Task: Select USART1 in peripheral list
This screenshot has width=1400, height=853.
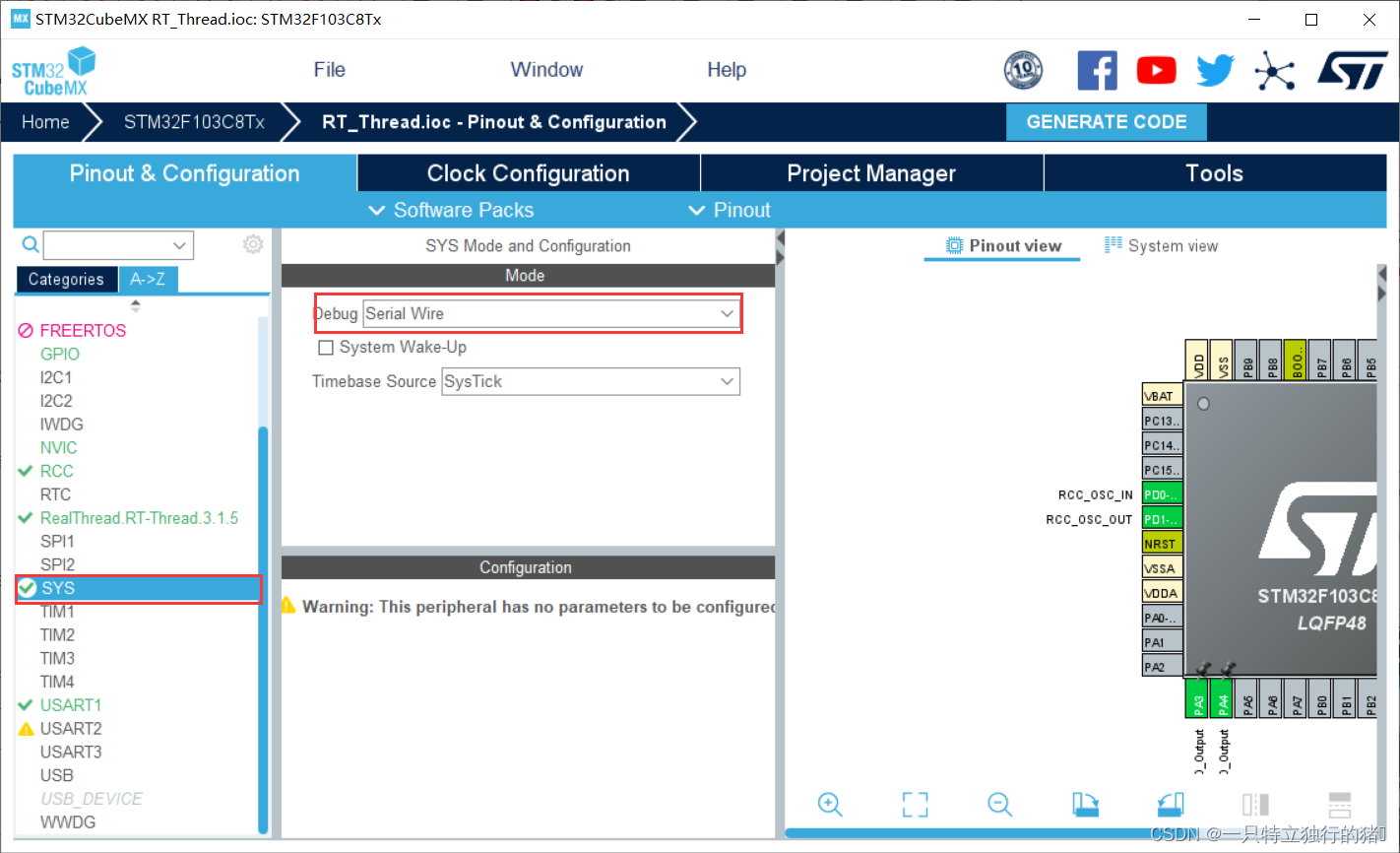Action: [70, 705]
